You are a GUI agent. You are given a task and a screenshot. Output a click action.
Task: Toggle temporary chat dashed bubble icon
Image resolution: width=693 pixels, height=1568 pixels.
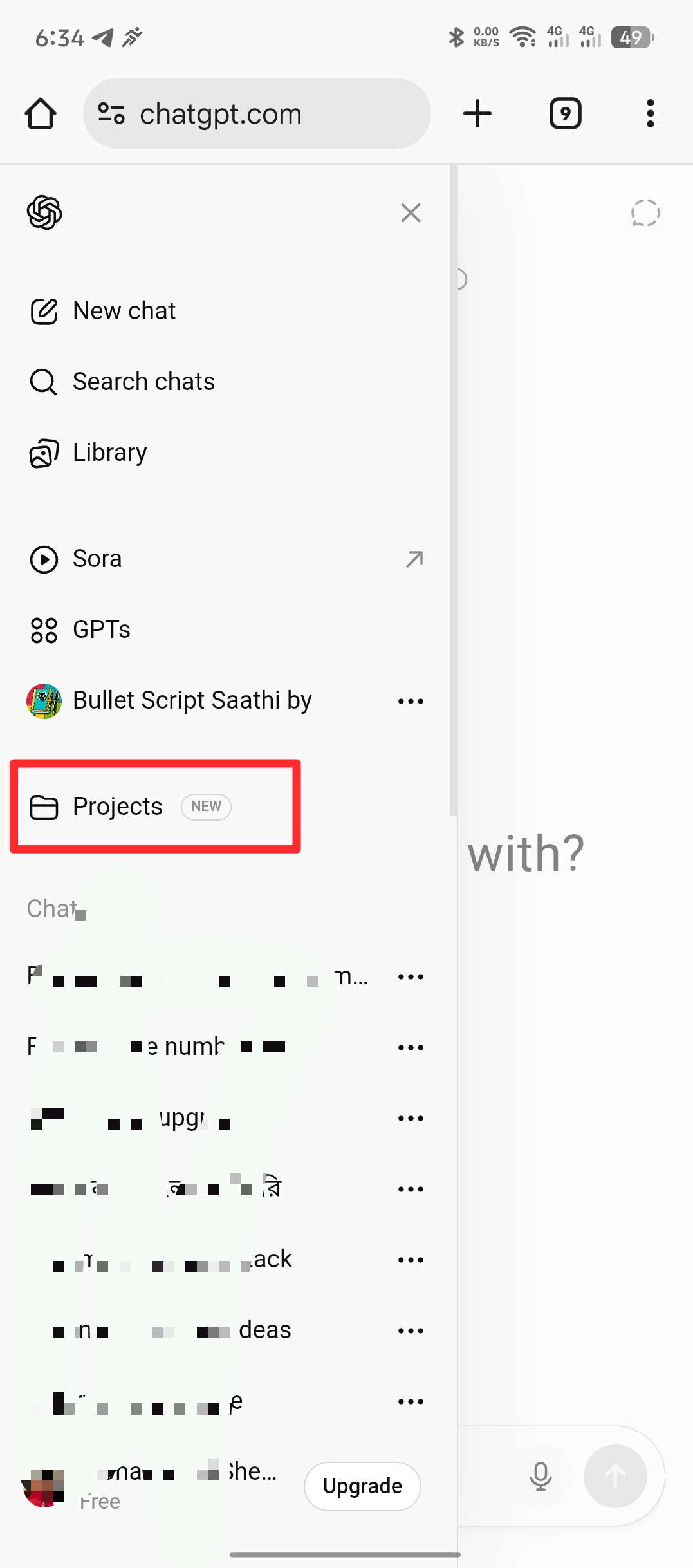pyautogui.click(x=645, y=213)
